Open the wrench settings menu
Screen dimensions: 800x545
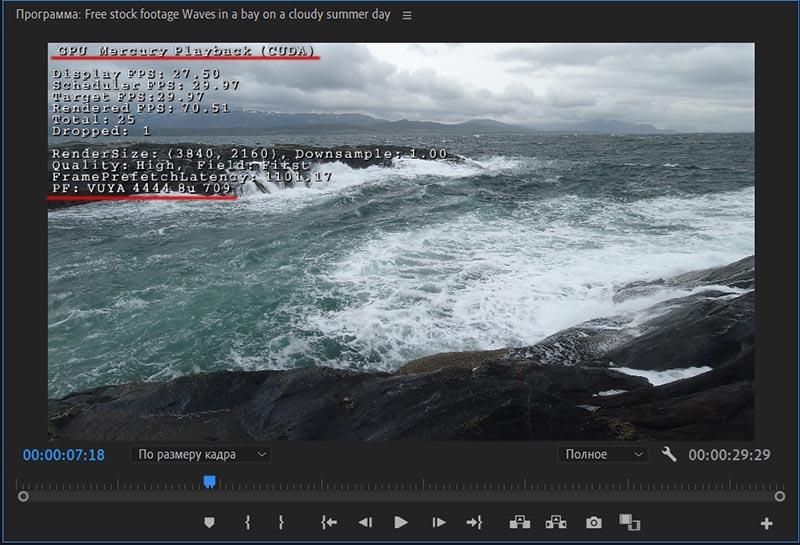[x=669, y=454]
